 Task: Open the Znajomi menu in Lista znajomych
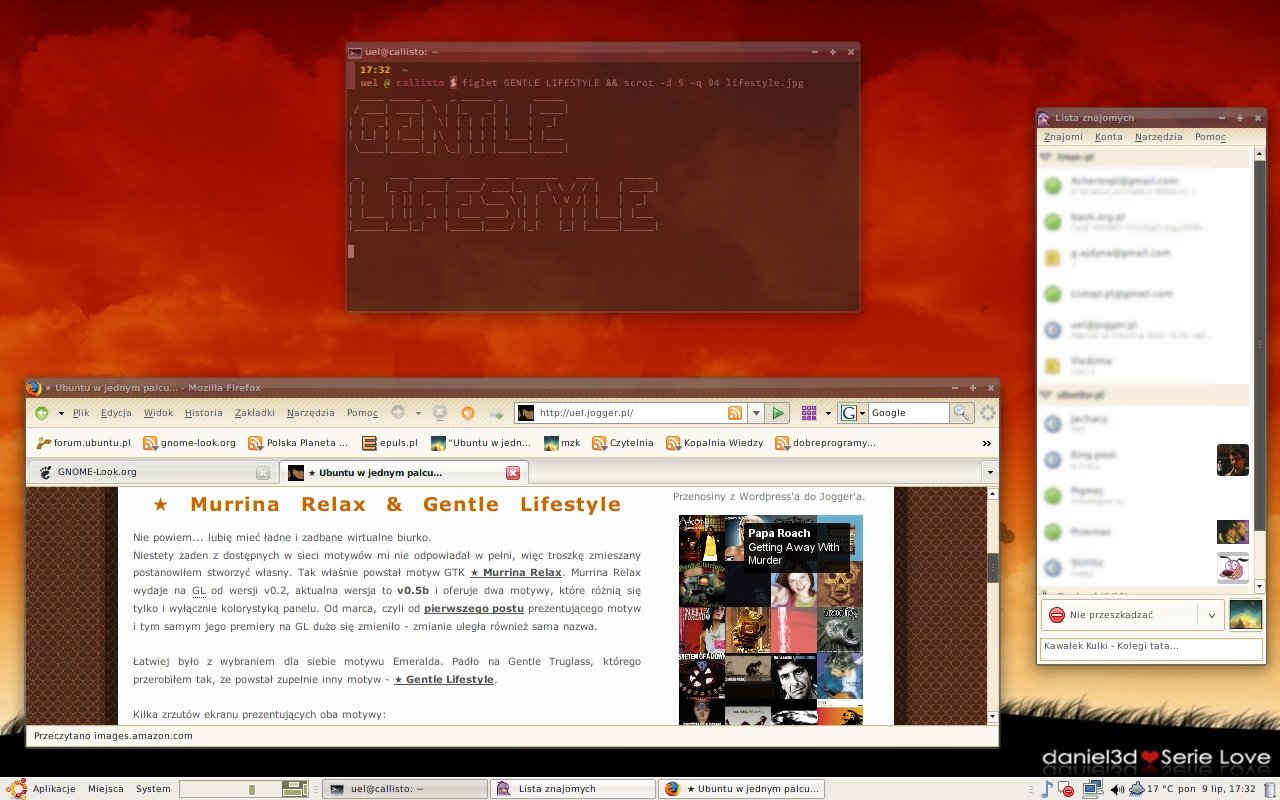pyautogui.click(x=1063, y=137)
